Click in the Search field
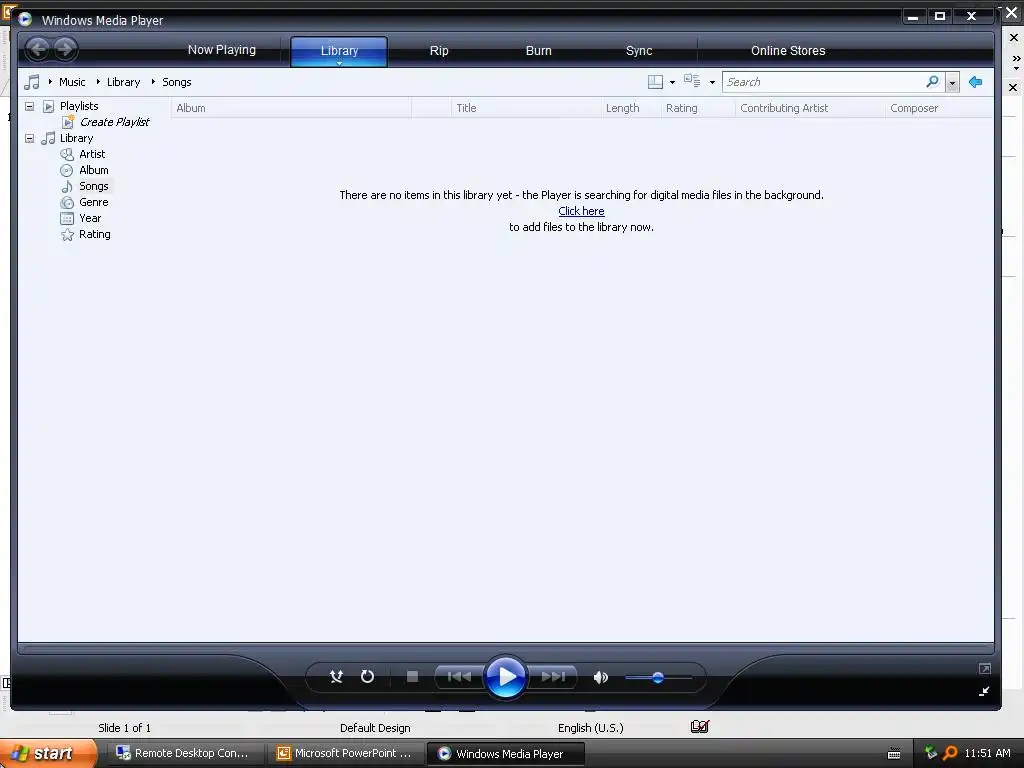The width and height of the screenshot is (1024, 768). (824, 82)
